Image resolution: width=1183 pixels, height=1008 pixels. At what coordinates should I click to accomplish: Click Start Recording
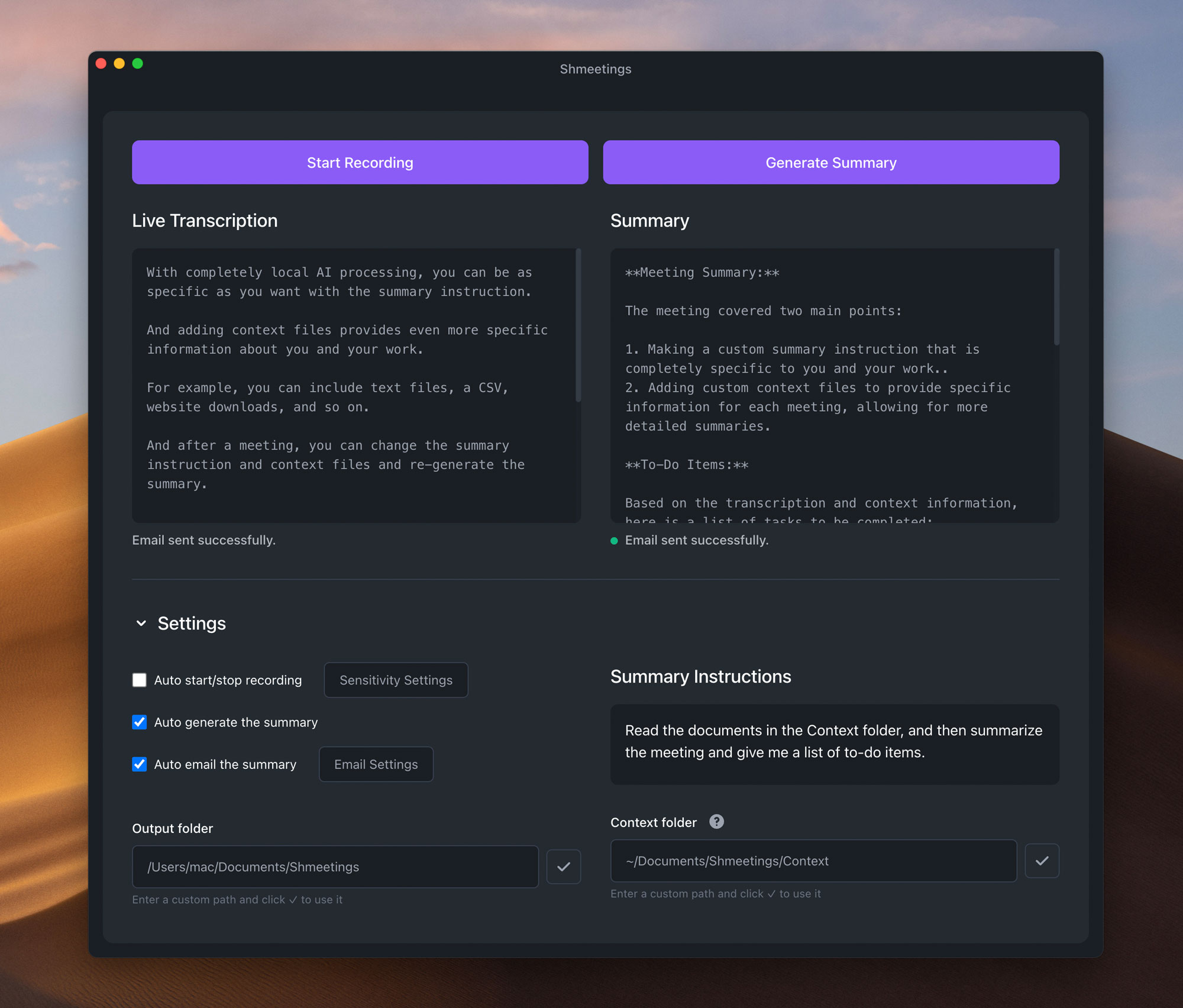359,162
